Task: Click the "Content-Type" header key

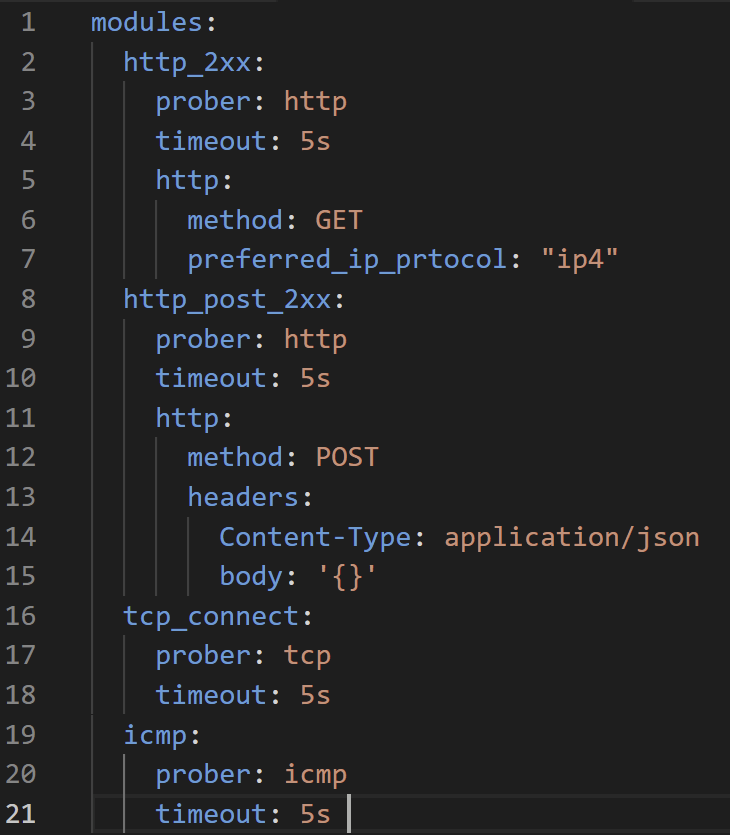Action: 315,537
